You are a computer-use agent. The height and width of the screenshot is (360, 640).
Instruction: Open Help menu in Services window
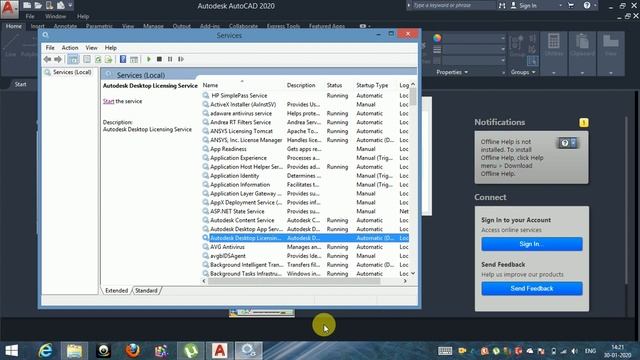(111, 48)
